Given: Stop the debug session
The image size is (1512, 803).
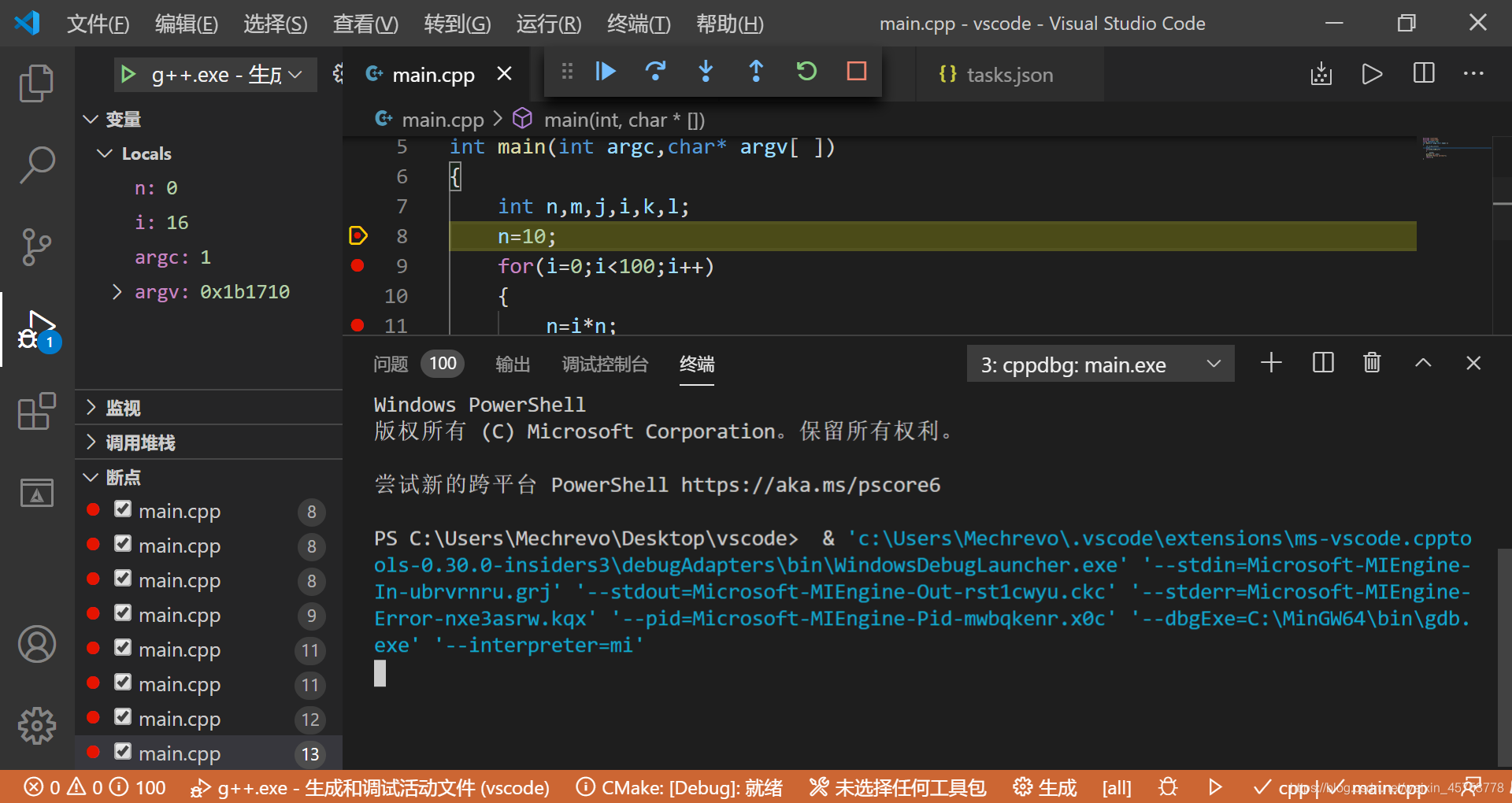Looking at the screenshot, I should [857, 72].
